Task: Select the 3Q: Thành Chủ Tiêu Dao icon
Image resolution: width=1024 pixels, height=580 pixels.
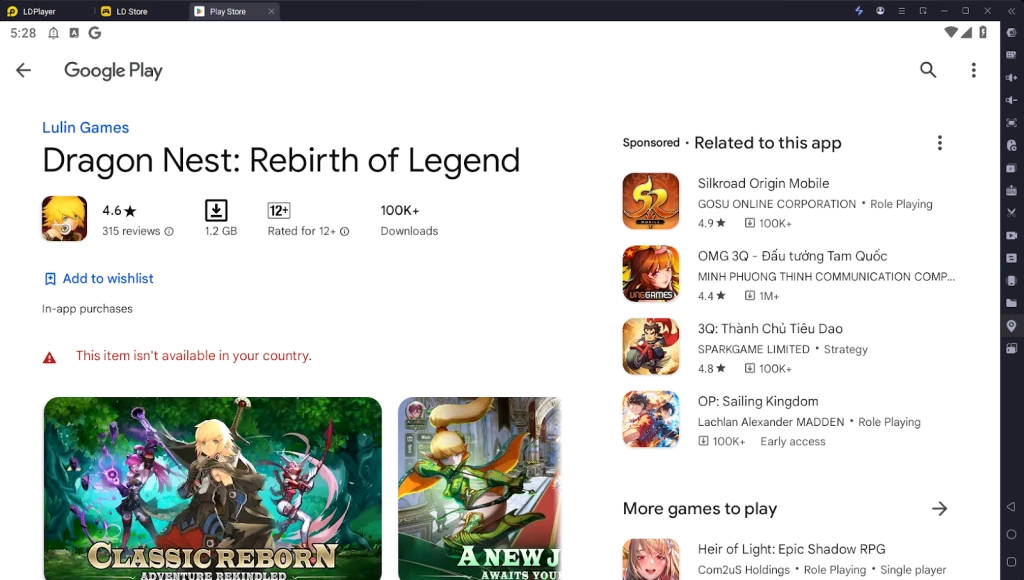Action: [650, 346]
